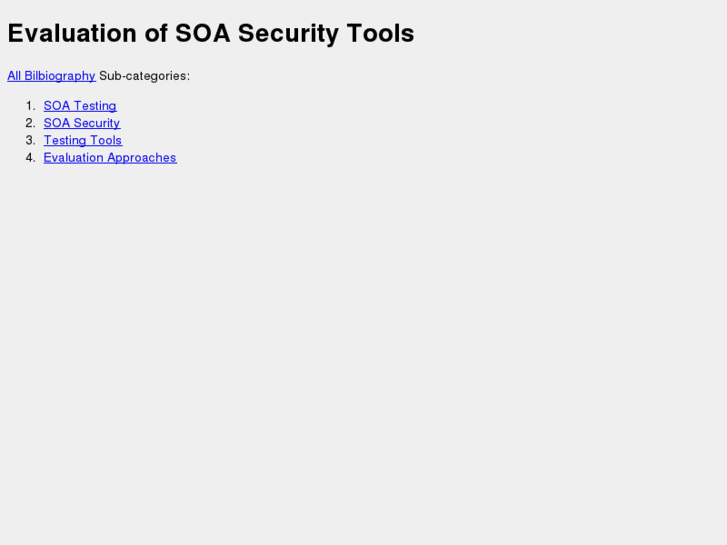Click the word "Security" in the second list link
The image size is (727, 545).
[x=96, y=123]
